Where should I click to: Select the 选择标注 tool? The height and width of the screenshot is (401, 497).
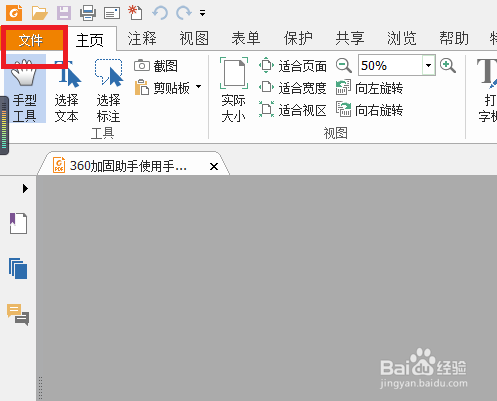[108, 91]
